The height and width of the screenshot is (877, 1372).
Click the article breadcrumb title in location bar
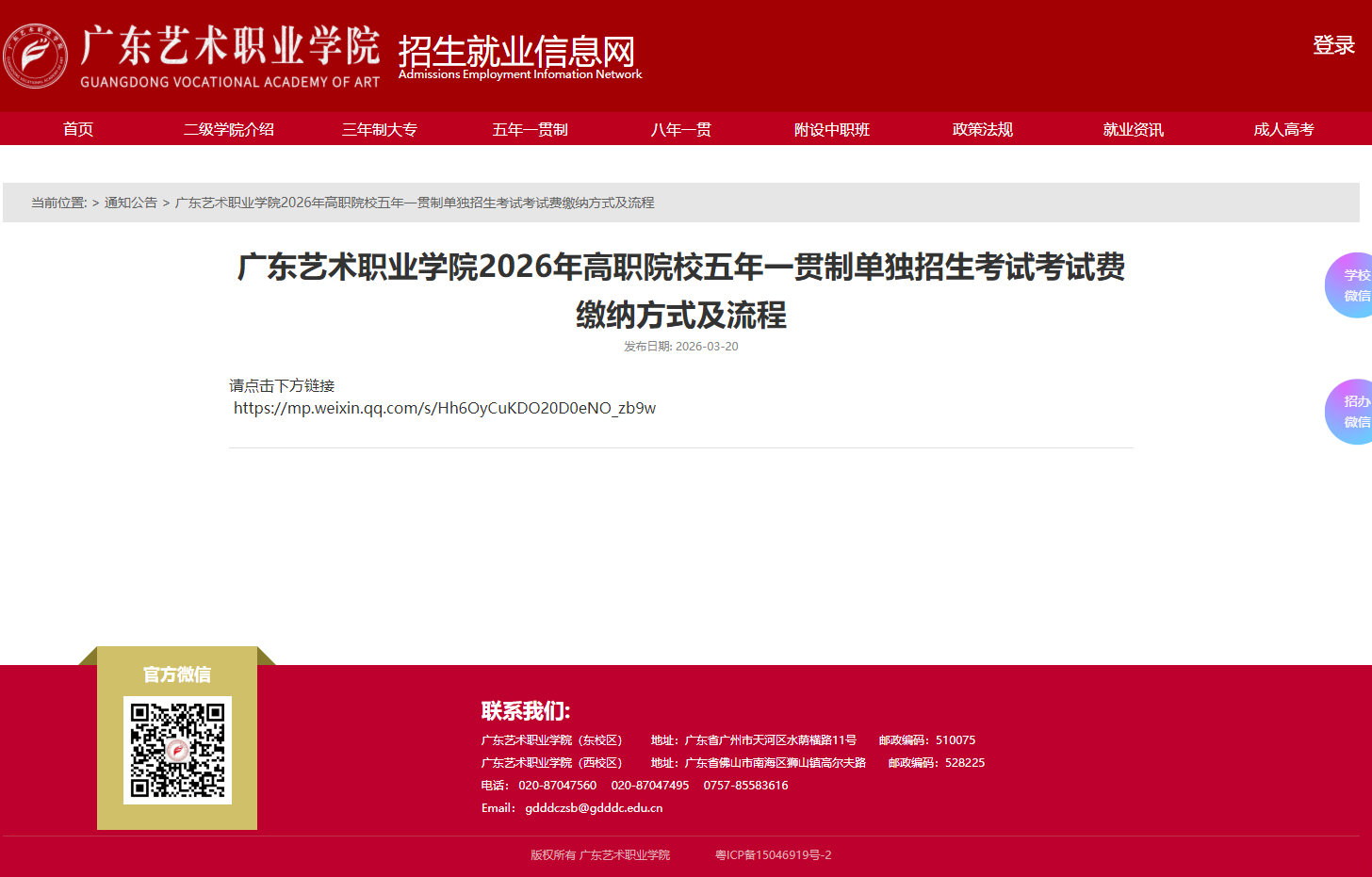pos(415,202)
